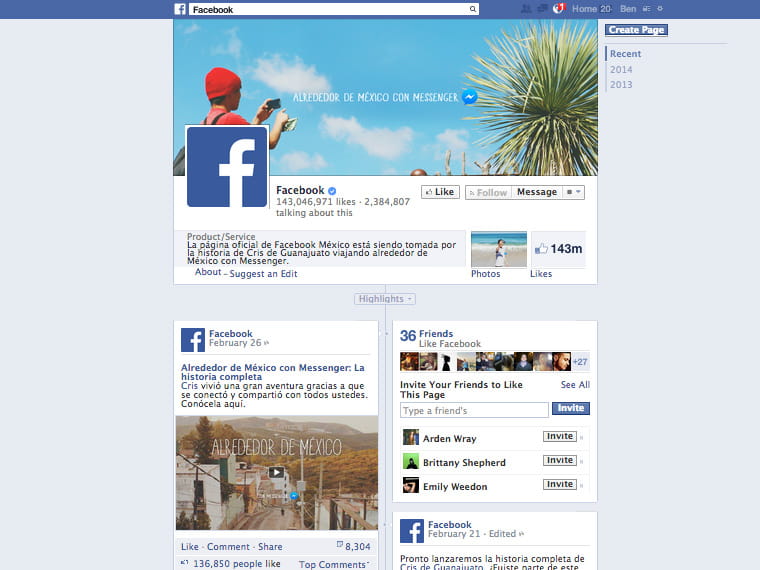Image resolution: width=760 pixels, height=570 pixels.
Task: Open Ben's profile in top bar
Action: [x=628, y=9]
